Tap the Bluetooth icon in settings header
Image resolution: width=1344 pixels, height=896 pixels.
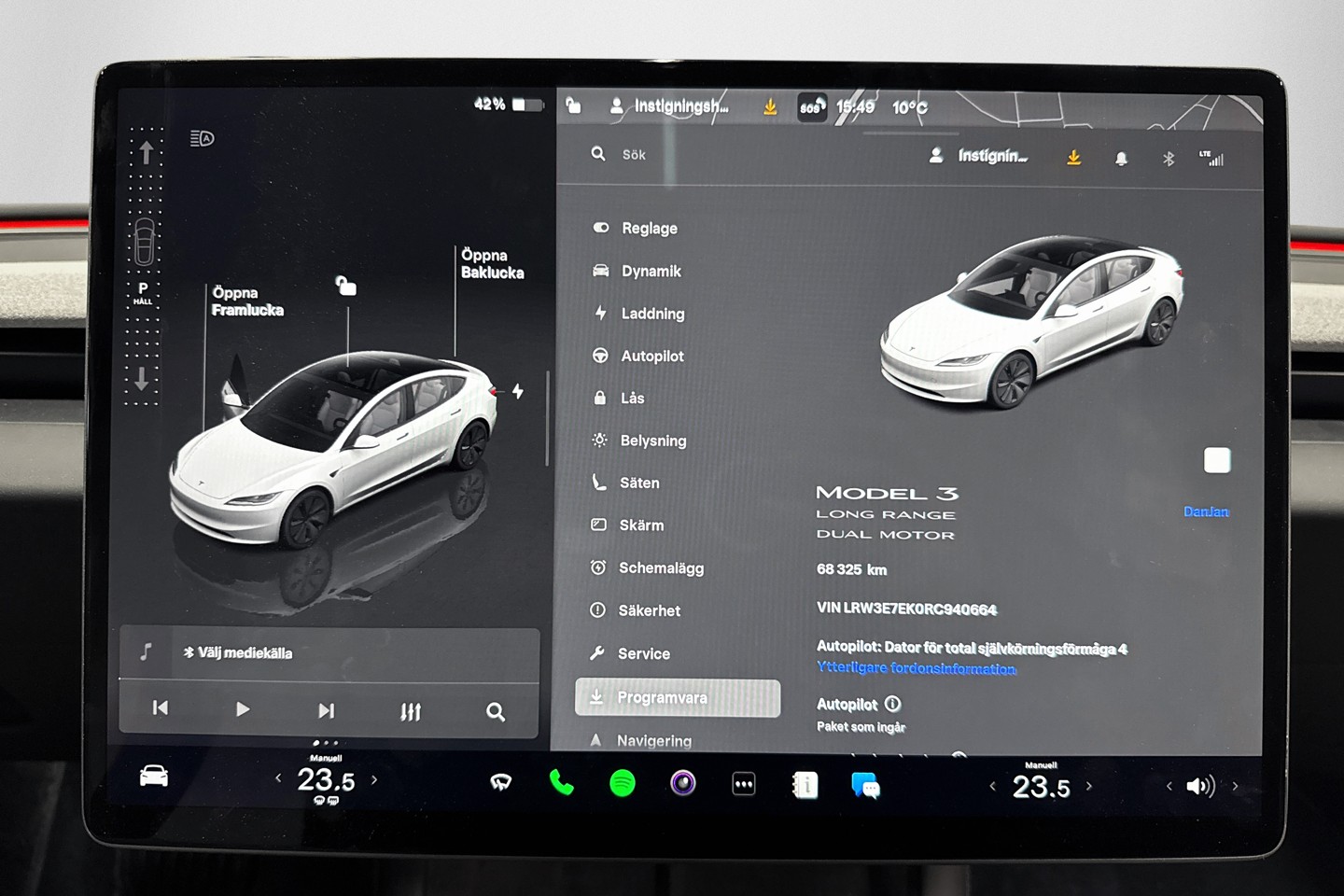(x=1168, y=159)
